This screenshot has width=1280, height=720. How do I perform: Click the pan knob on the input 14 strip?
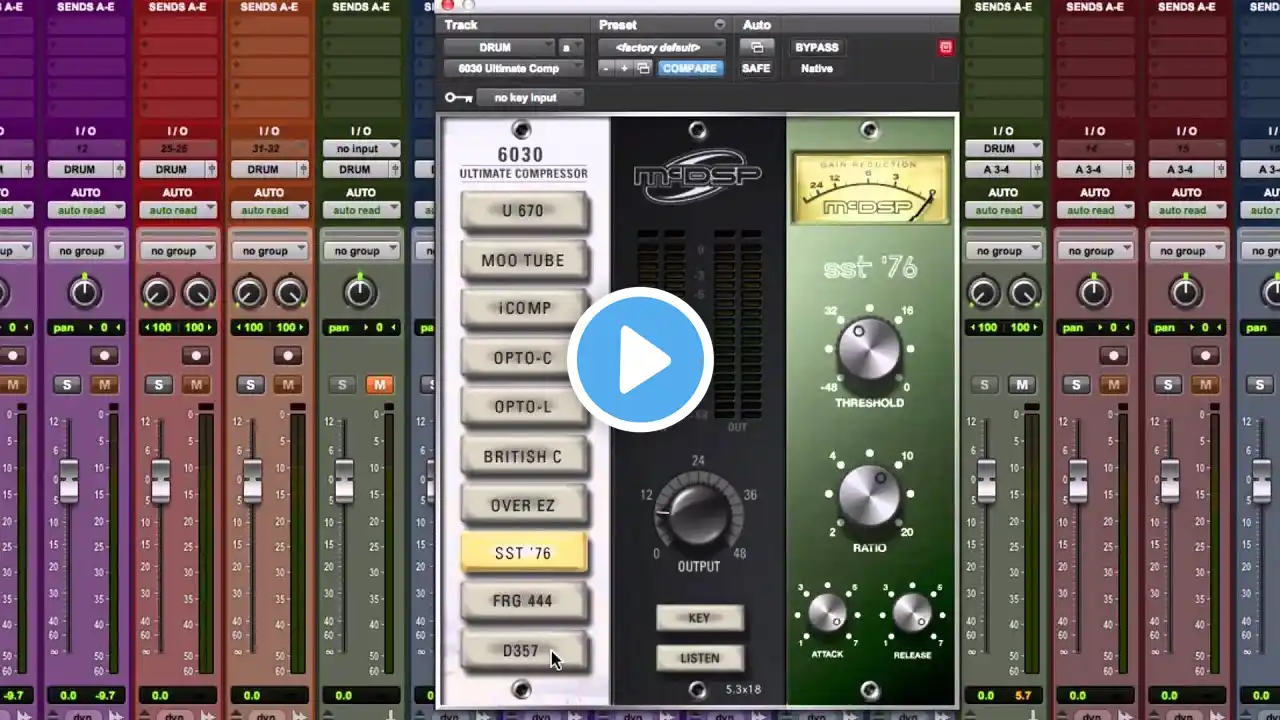coord(1094,292)
